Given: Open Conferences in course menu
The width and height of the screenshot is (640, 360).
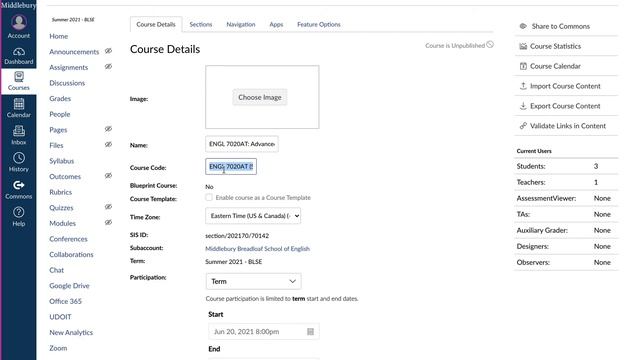Looking at the screenshot, I should [x=69, y=239].
